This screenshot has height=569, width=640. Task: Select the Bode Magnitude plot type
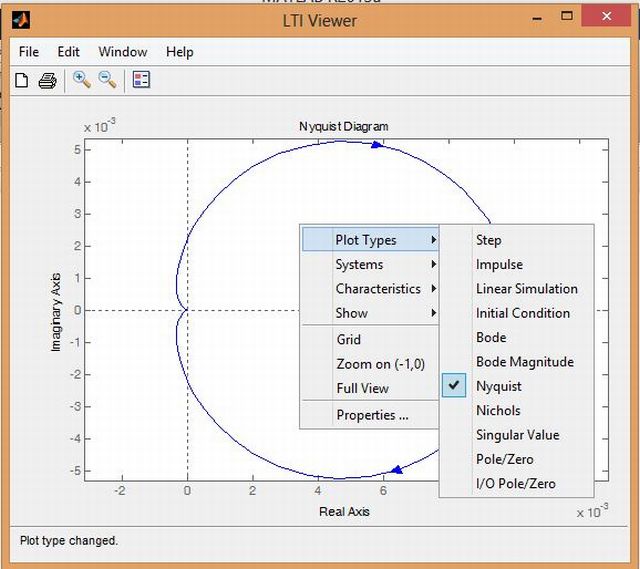tap(516, 362)
